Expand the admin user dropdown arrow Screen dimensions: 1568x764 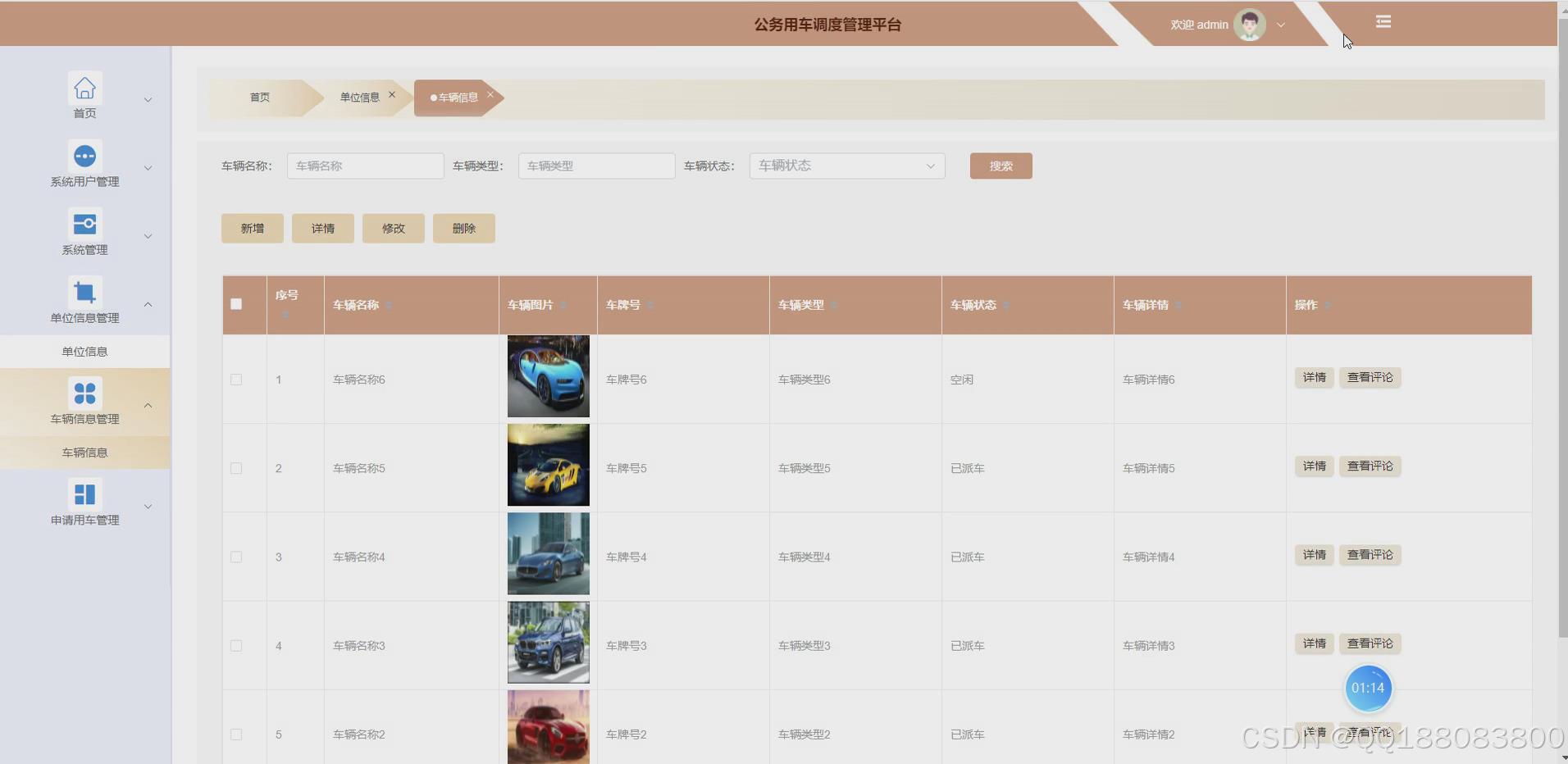pyautogui.click(x=1279, y=25)
